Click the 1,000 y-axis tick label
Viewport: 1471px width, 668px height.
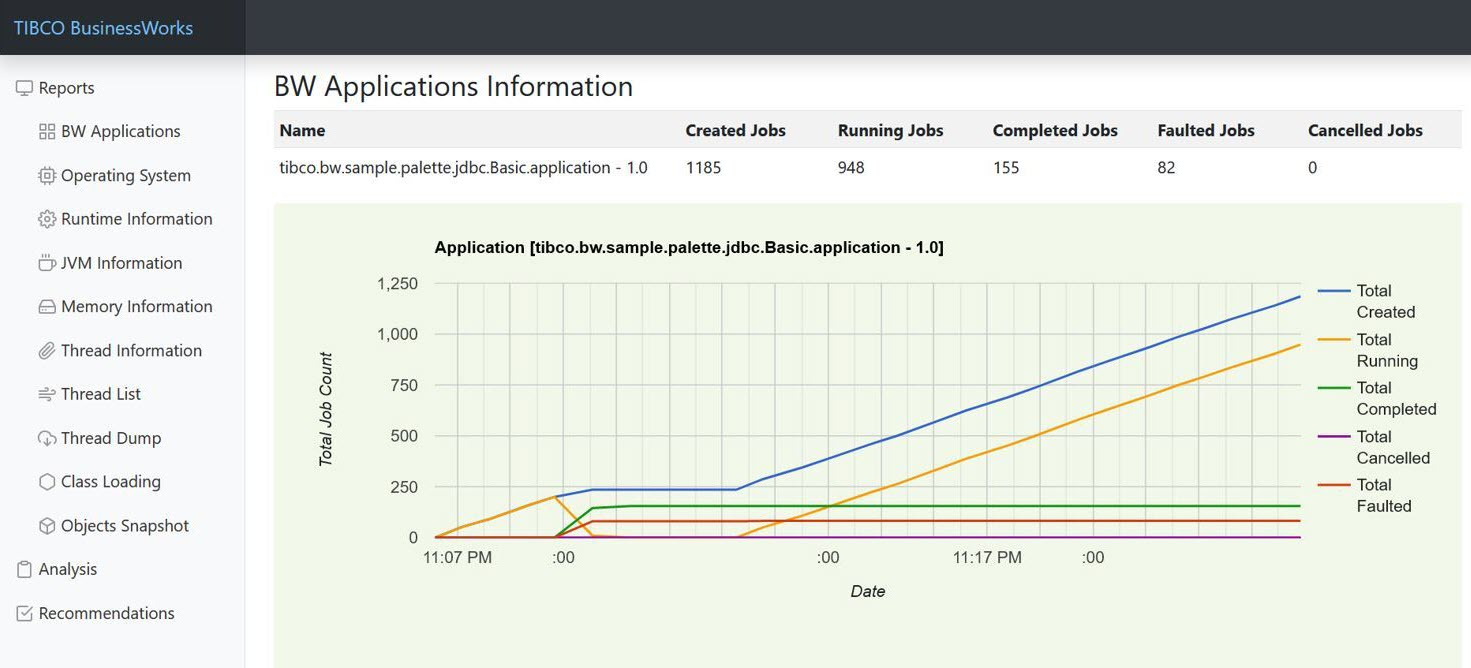pos(397,334)
